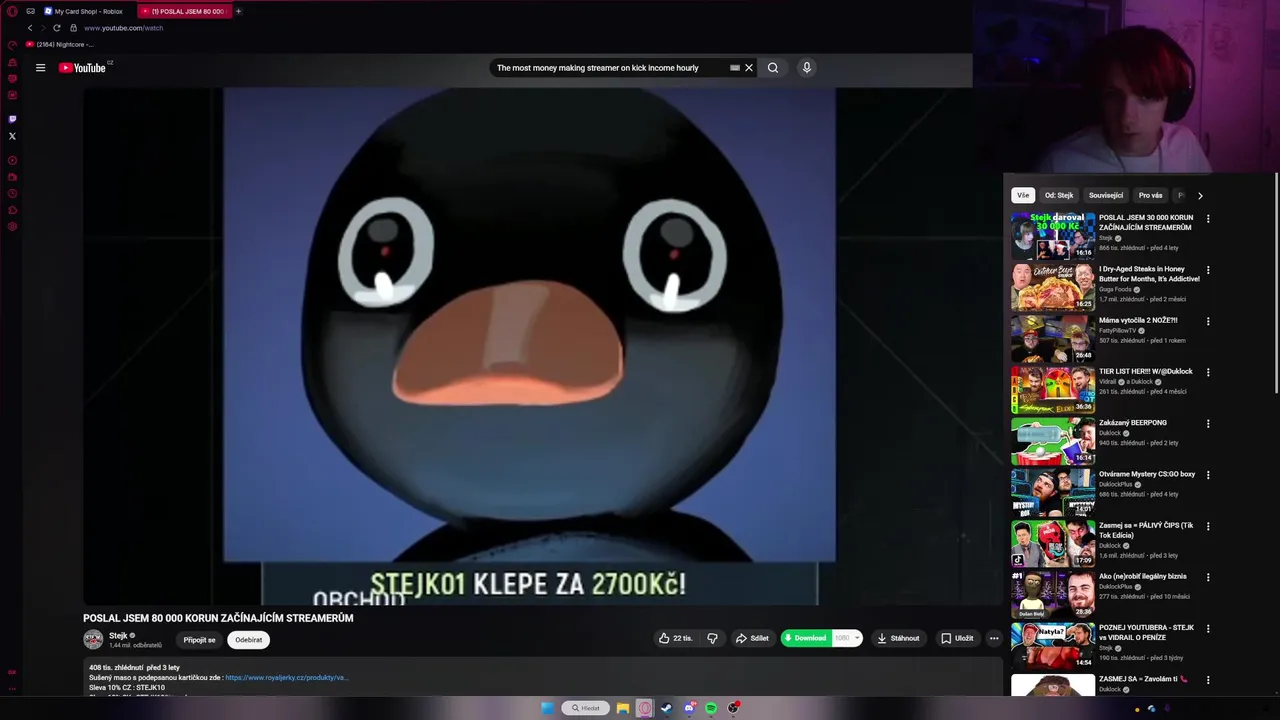
Task: Open the TIER LIST HER thumbnail
Action: point(1053,389)
